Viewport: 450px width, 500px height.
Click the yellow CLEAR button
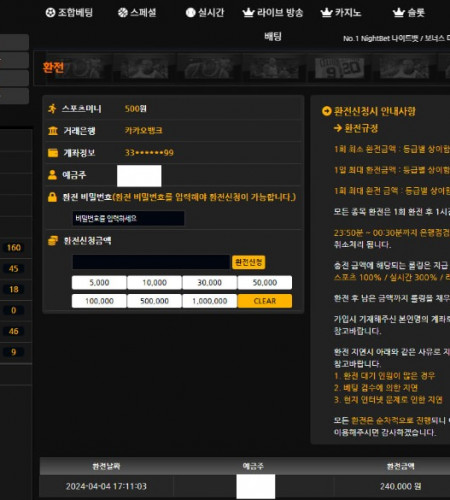click(x=265, y=301)
